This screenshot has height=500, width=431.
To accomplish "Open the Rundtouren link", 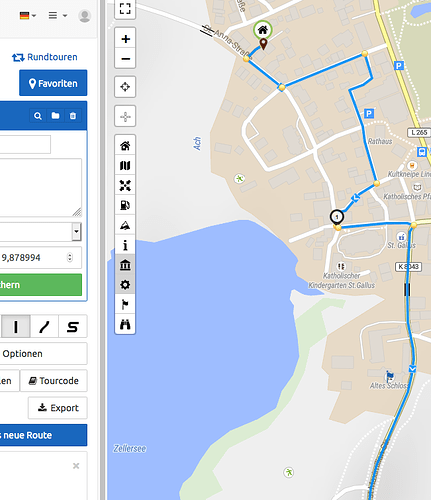I will coord(45,57).
